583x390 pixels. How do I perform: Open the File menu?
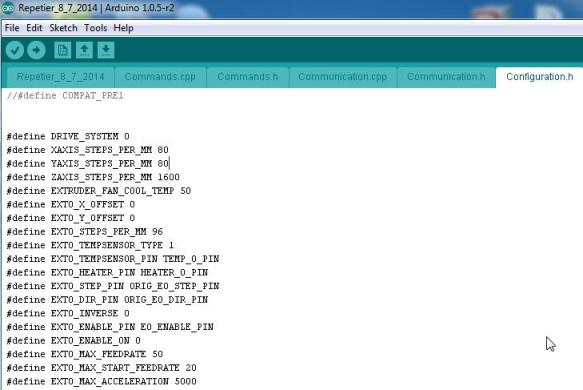(12, 28)
